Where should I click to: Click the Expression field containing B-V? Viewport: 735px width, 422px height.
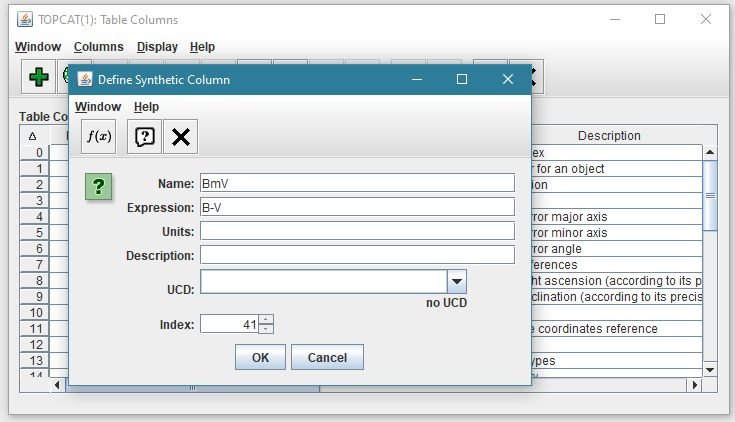pos(357,207)
